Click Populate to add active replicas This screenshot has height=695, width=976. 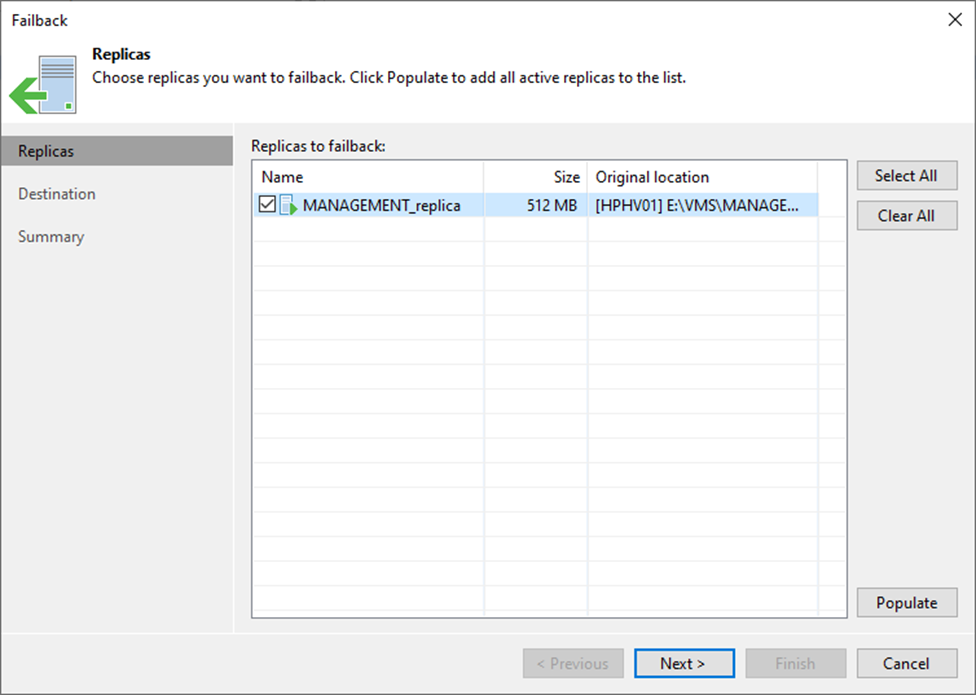tap(907, 603)
